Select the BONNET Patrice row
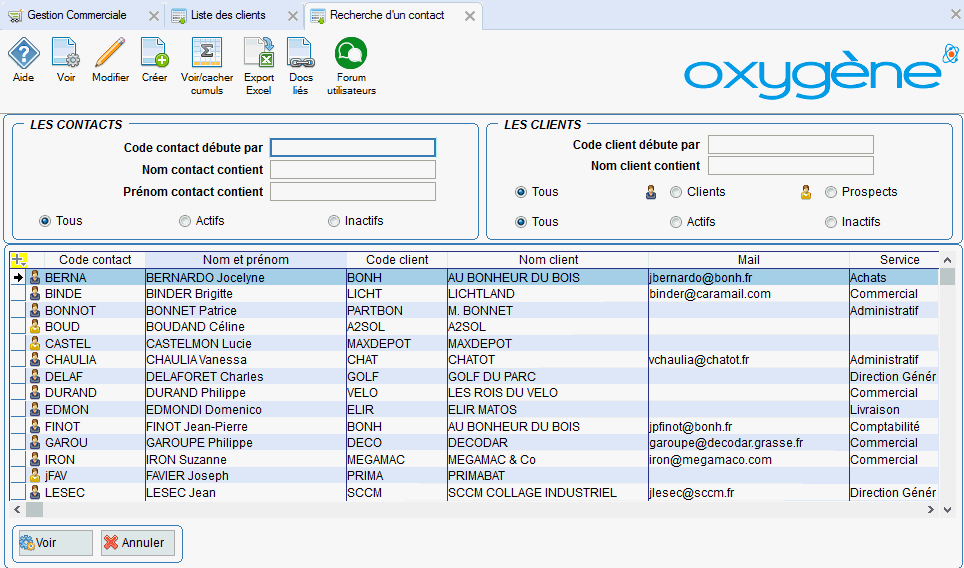The width and height of the screenshot is (964, 568). [475, 310]
